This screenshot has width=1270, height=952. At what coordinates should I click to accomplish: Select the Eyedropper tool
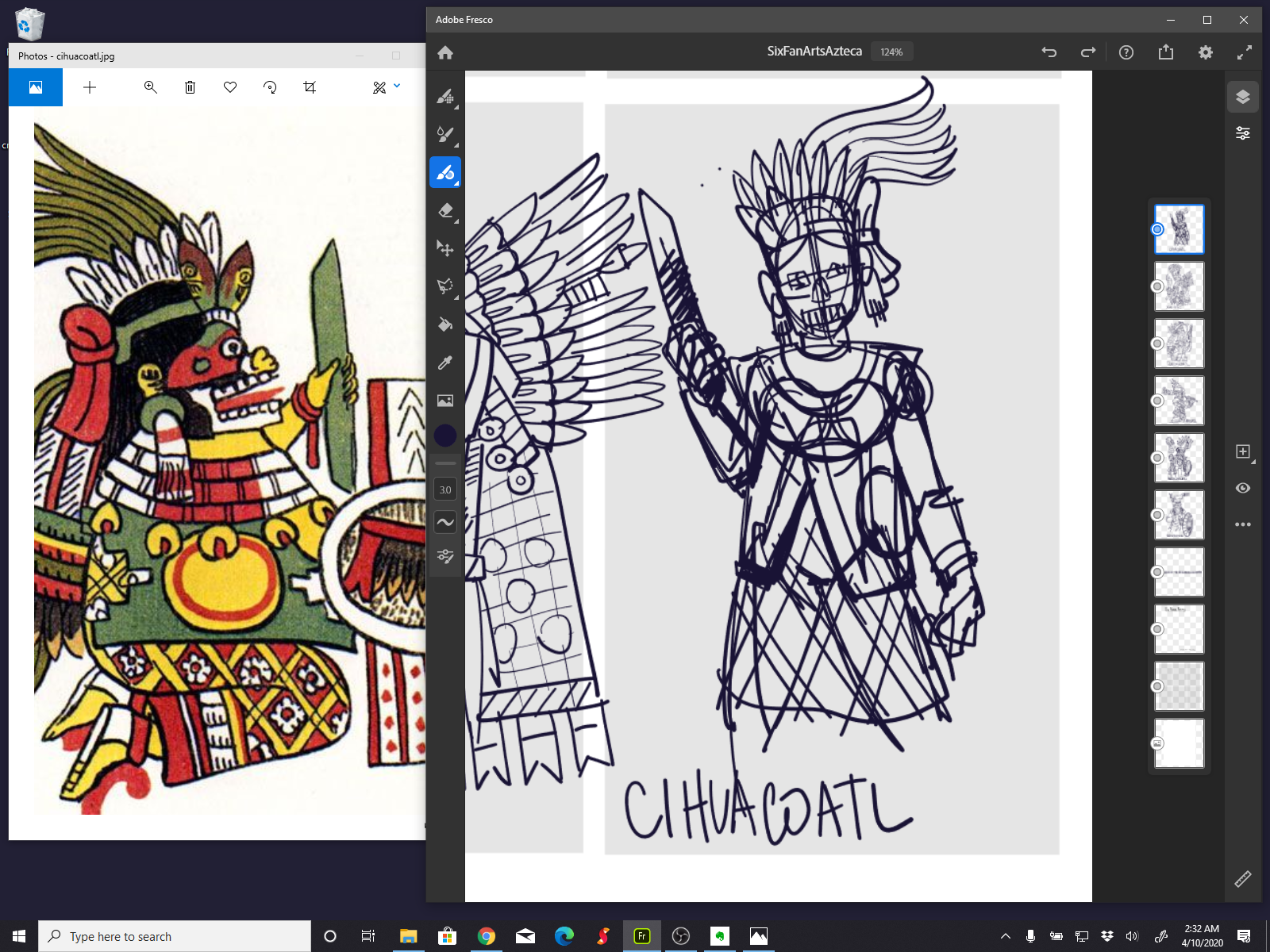pyautogui.click(x=445, y=363)
